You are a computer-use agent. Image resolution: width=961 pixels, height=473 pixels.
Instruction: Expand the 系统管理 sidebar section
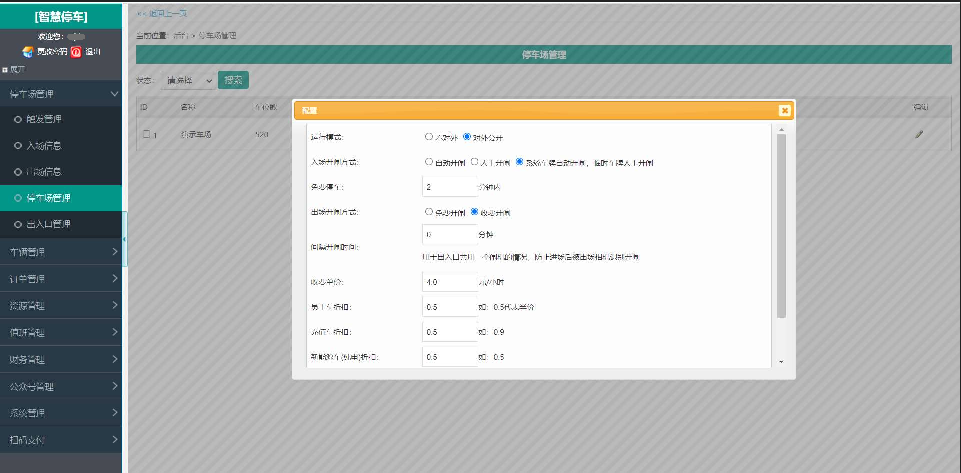[x=61, y=413]
